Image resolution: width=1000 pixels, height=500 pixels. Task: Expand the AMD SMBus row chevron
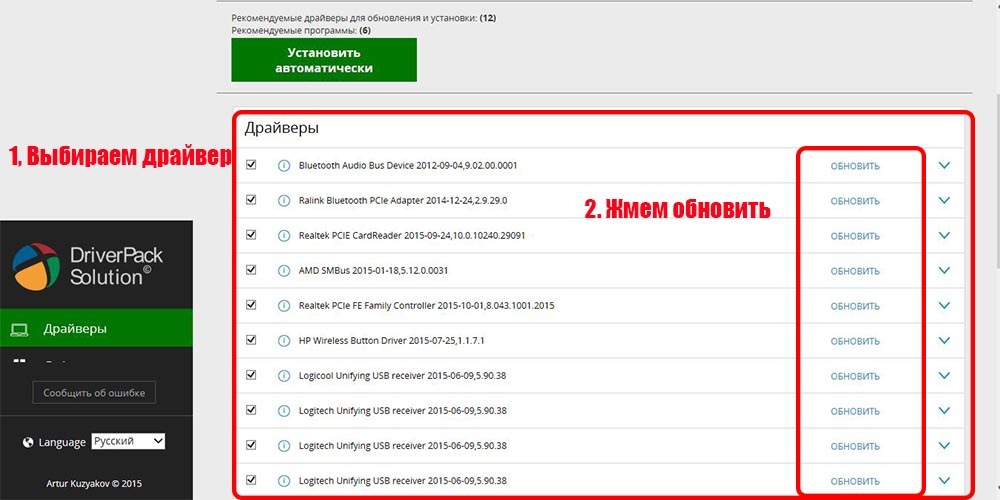click(x=945, y=270)
